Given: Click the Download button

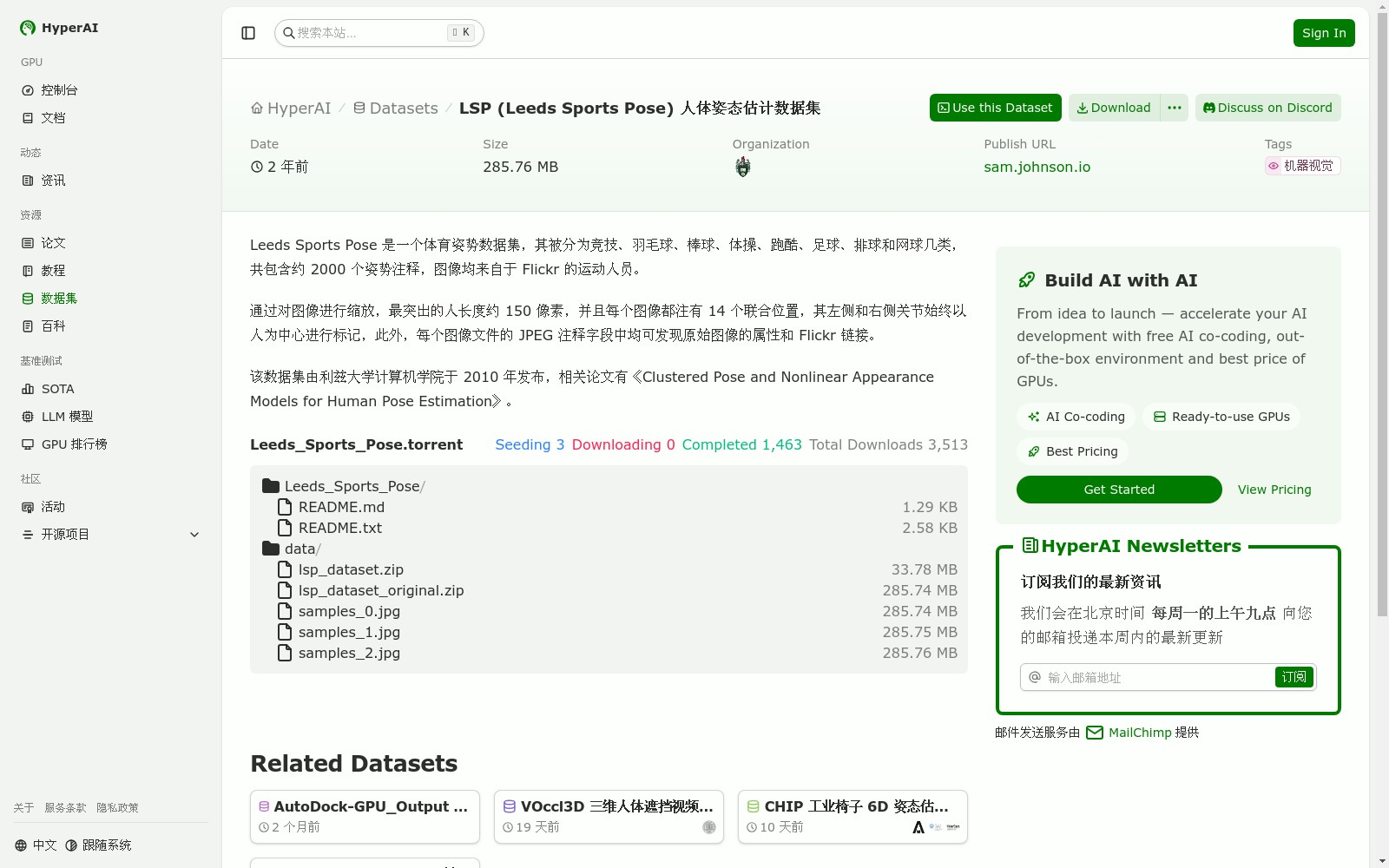Looking at the screenshot, I should pyautogui.click(x=1114, y=108).
